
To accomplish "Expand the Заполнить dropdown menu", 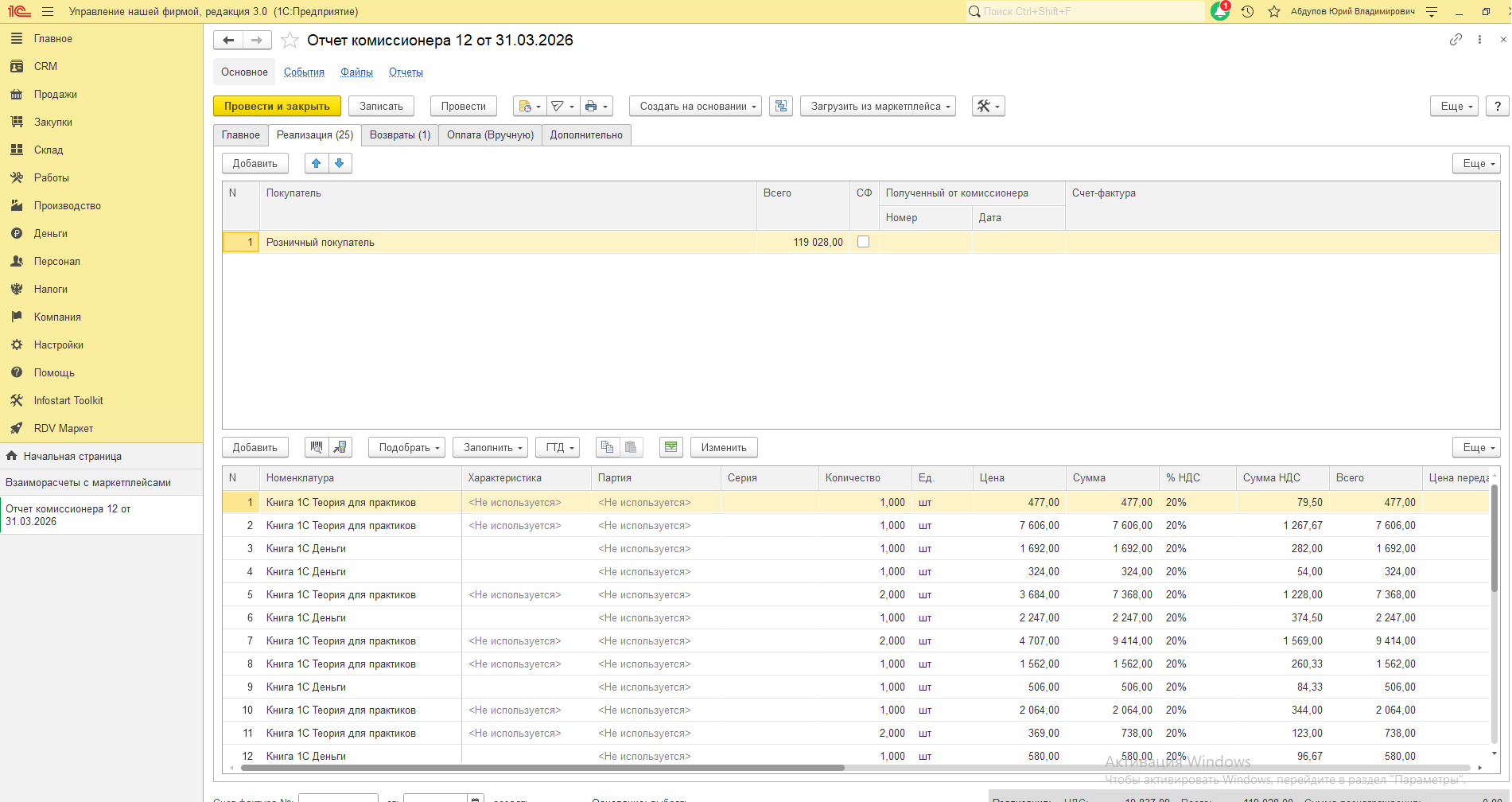I will coord(493,447).
